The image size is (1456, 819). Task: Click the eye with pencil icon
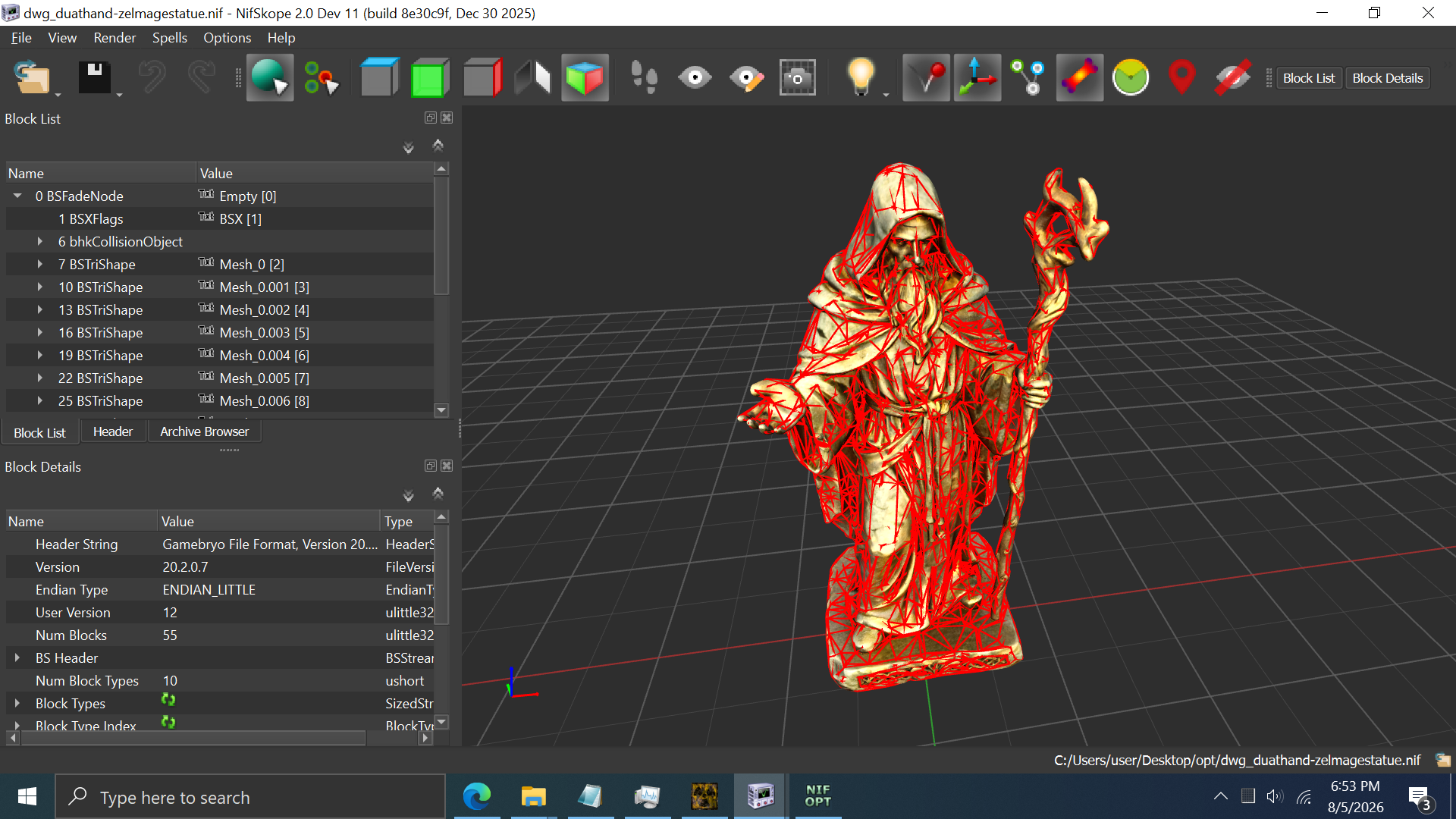[746, 77]
